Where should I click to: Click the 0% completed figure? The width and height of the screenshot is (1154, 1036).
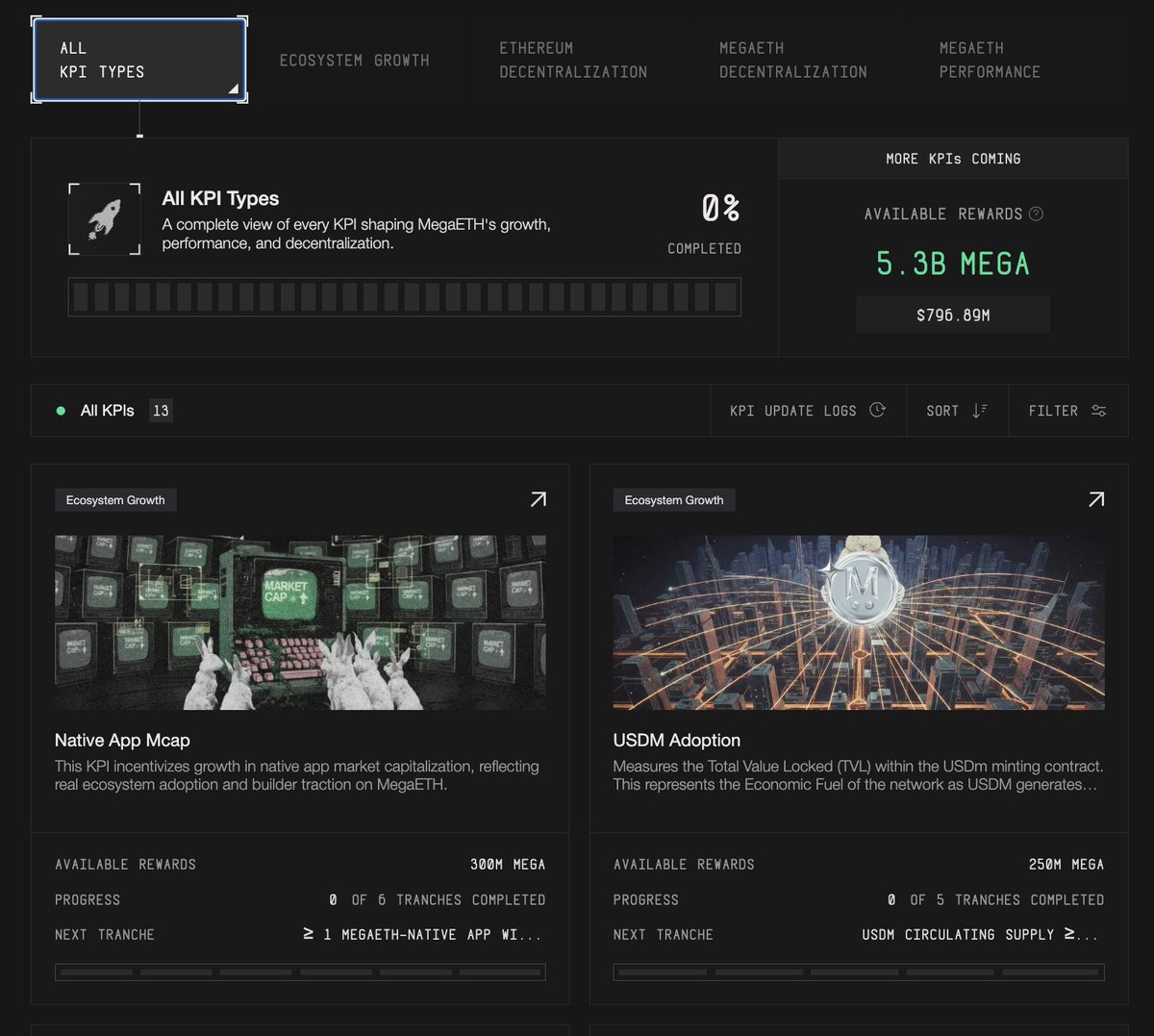coord(721,208)
